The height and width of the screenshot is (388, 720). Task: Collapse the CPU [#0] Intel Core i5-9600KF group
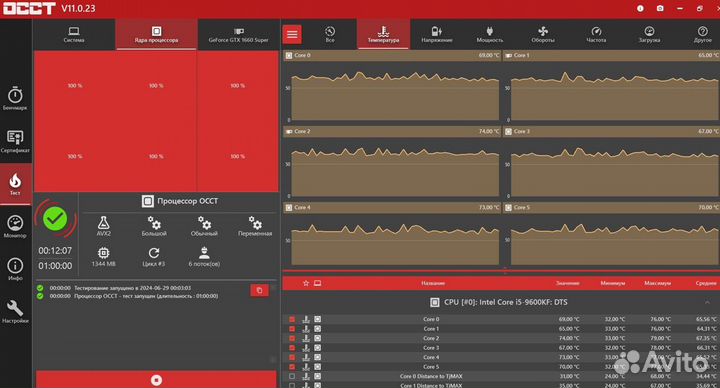pos(707,302)
